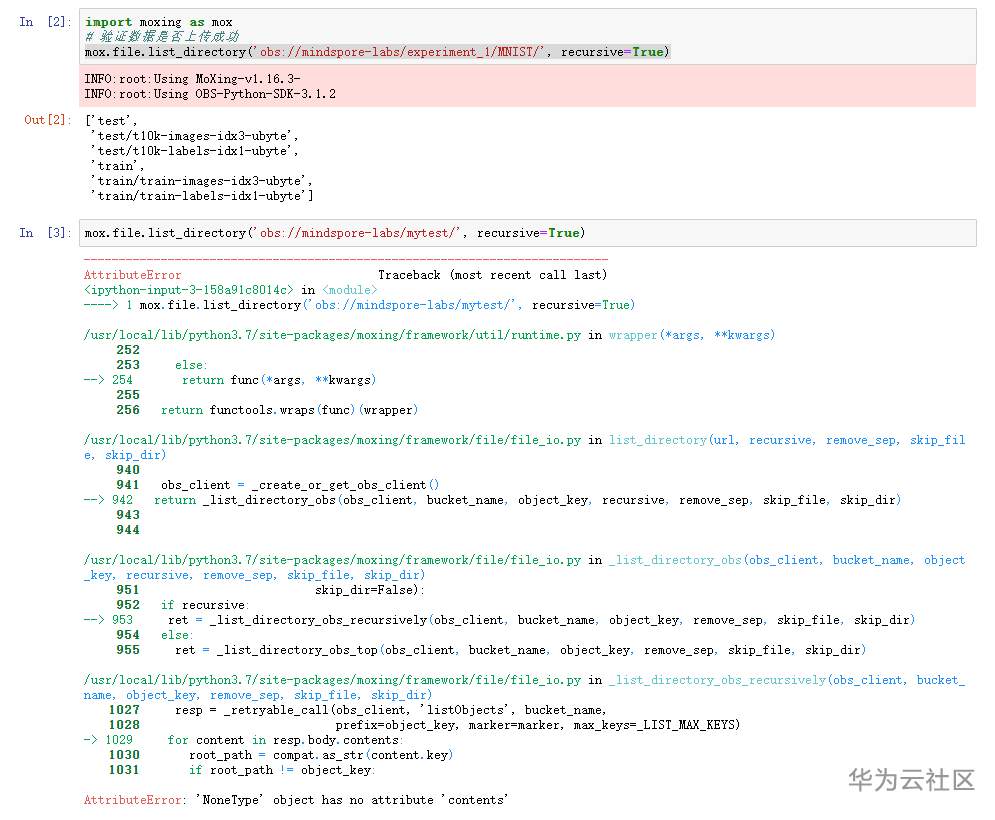
Task: Click the 'train' entry in output list
Action: coord(115,166)
